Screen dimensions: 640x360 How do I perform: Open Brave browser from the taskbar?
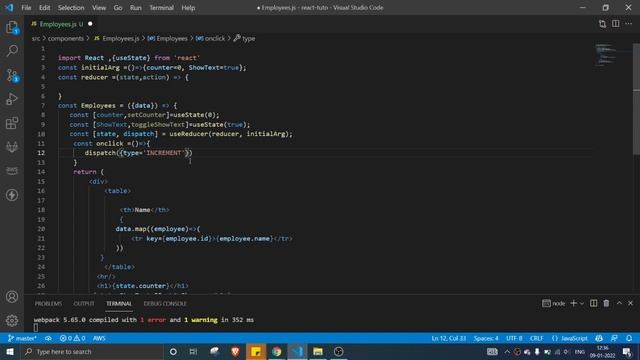pyautogui.click(x=235, y=351)
